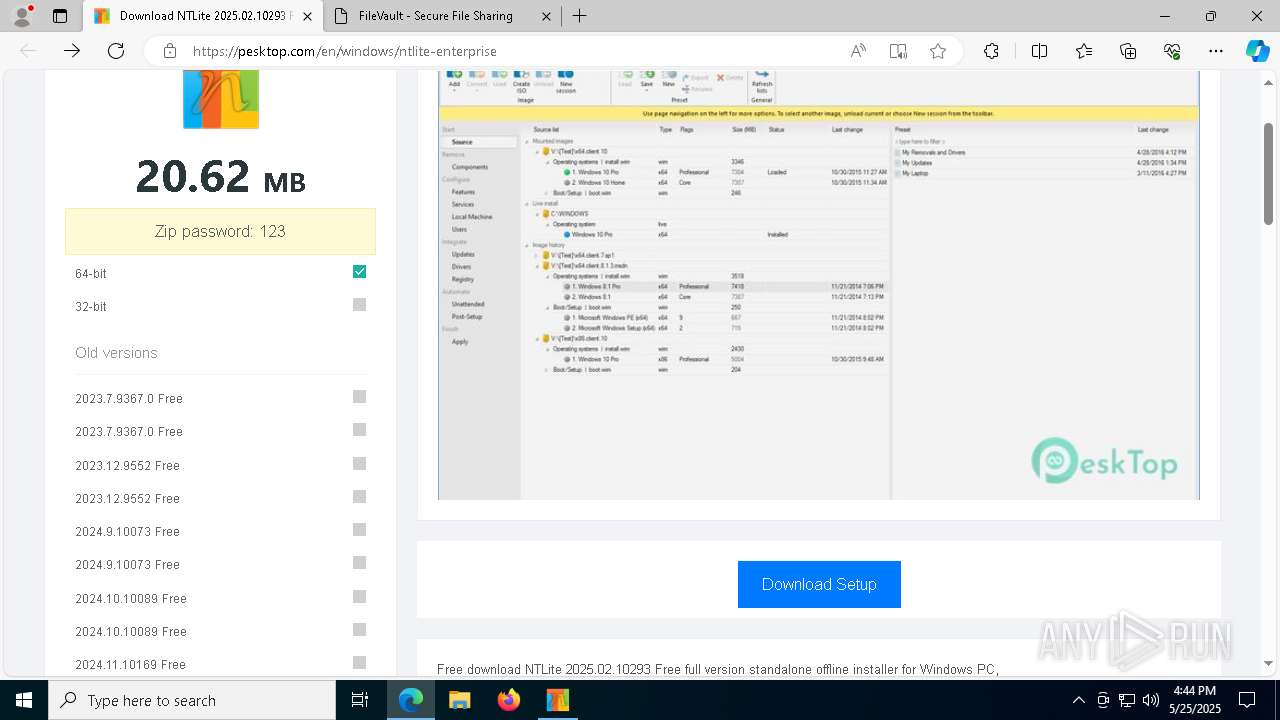The height and width of the screenshot is (720, 1280).
Task: Open Collections panel
Action: [1128, 51]
